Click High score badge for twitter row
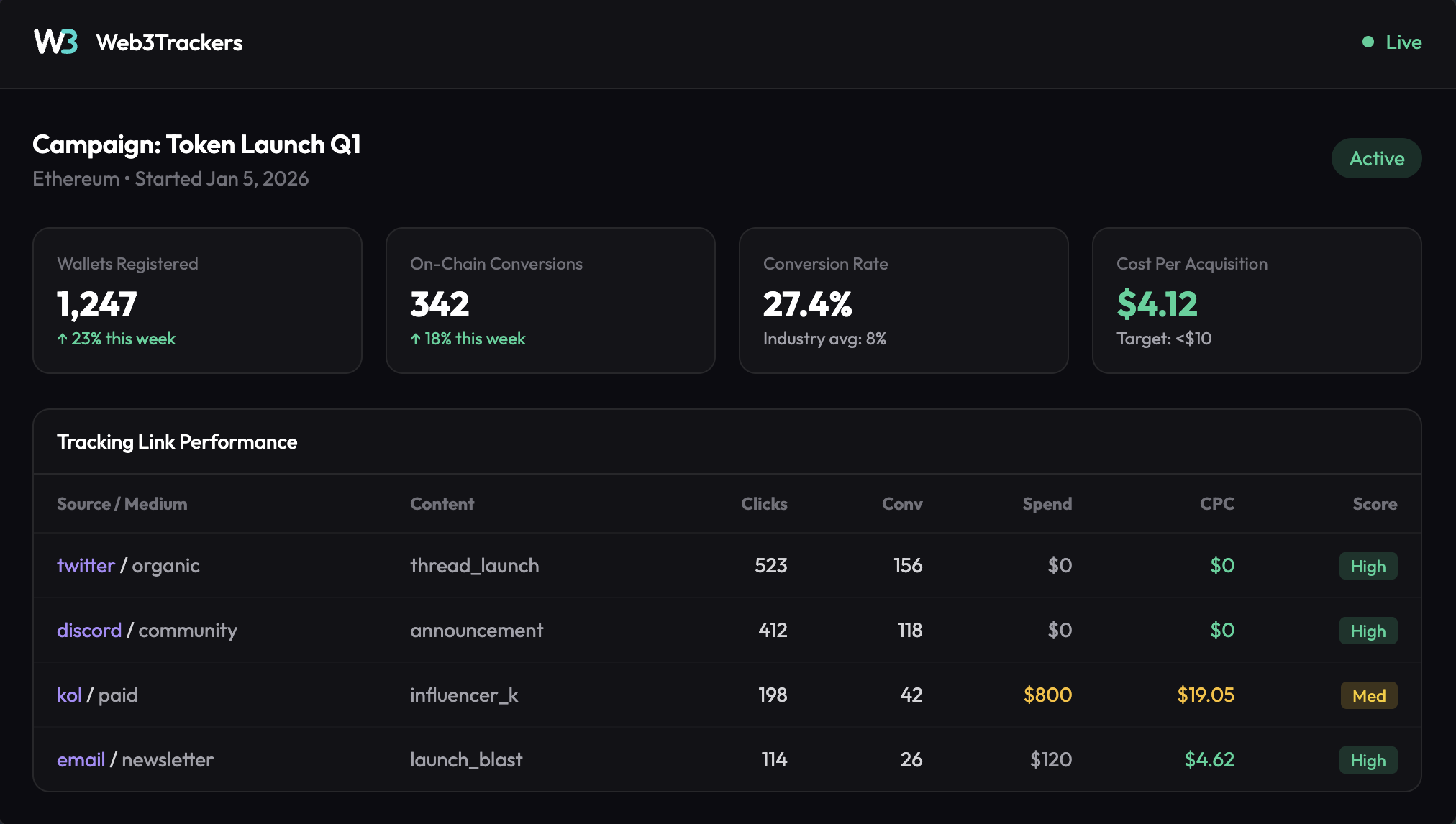The image size is (1456, 824). tap(1368, 566)
